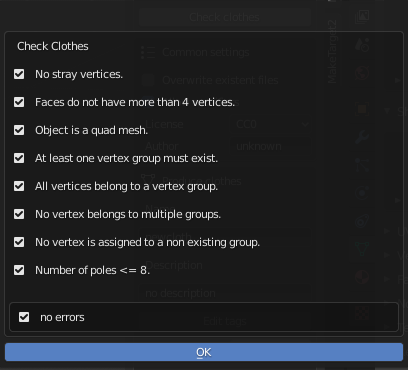Toggle 'Overwrite existent files' in background panel
The width and height of the screenshot is (408, 370).
click(x=148, y=80)
